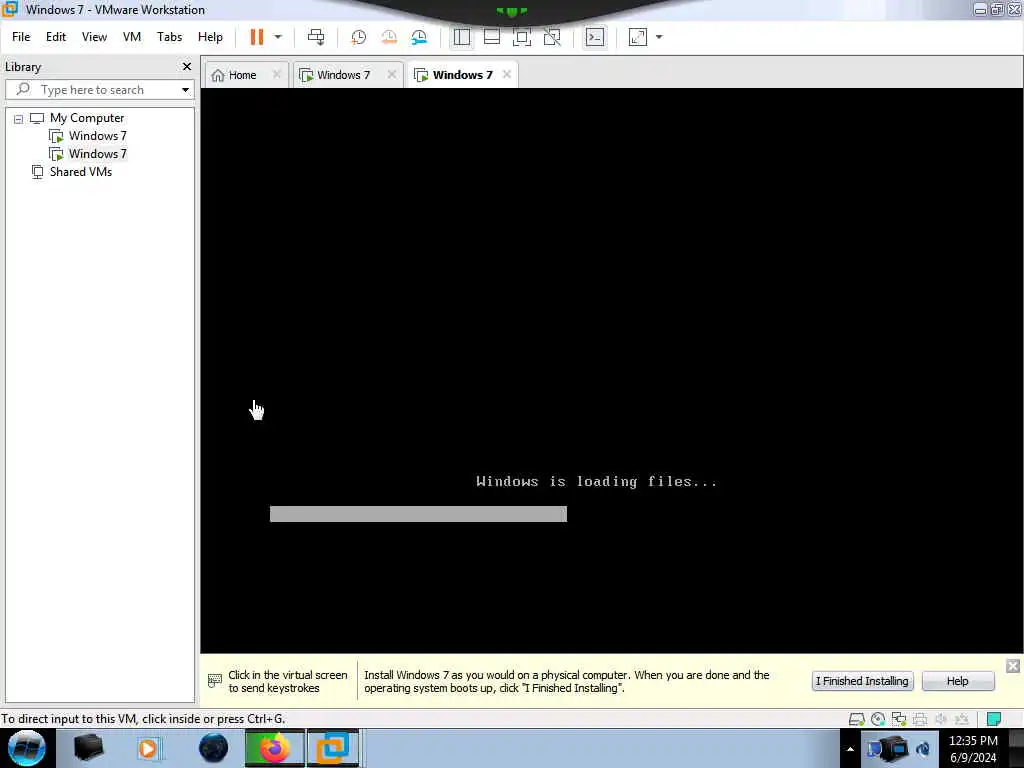Open the View menu

[x=94, y=37]
